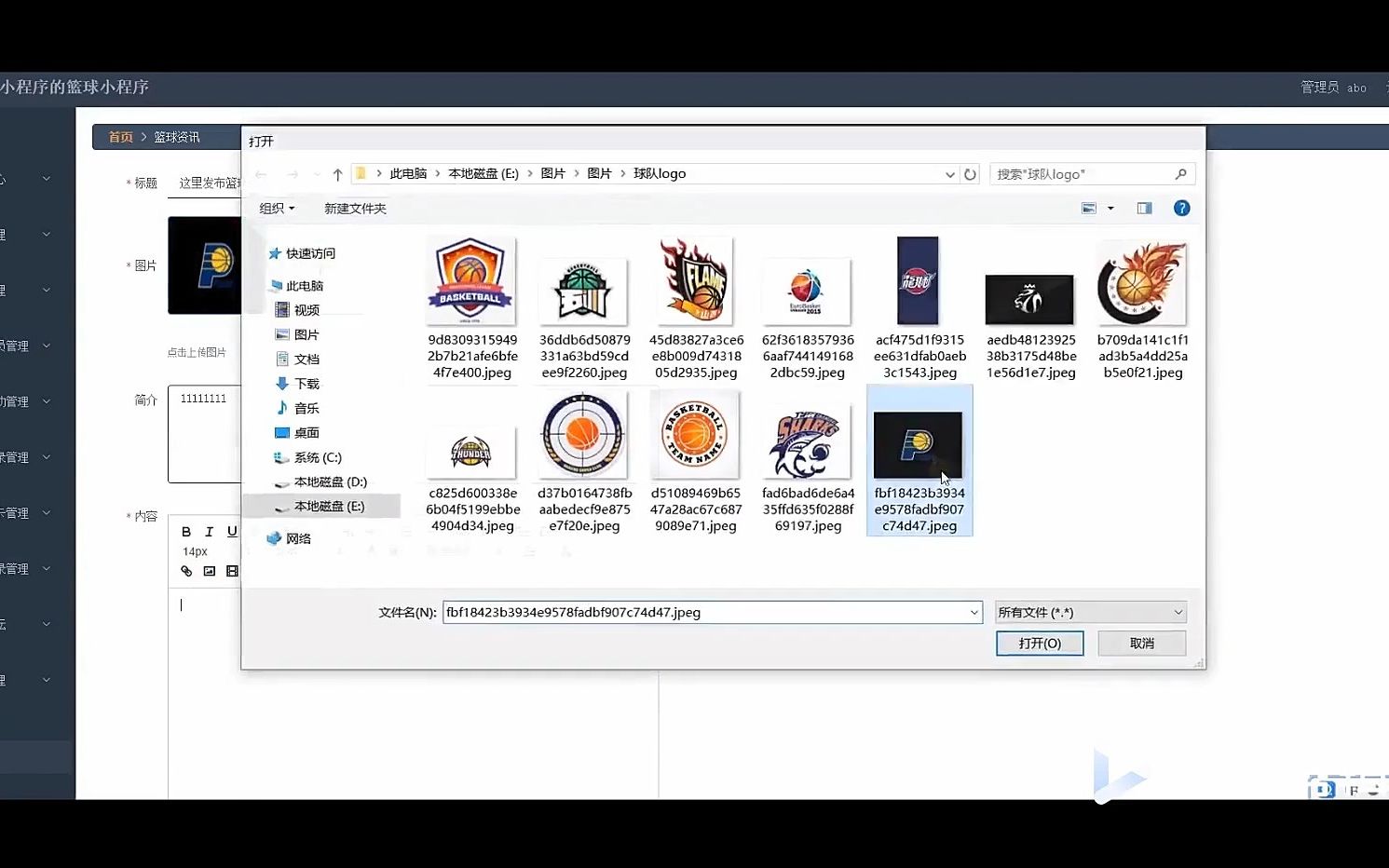This screenshot has height=868, width=1389.
Task: Select 此电脑 in navigation tree
Action: click(296, 286)
